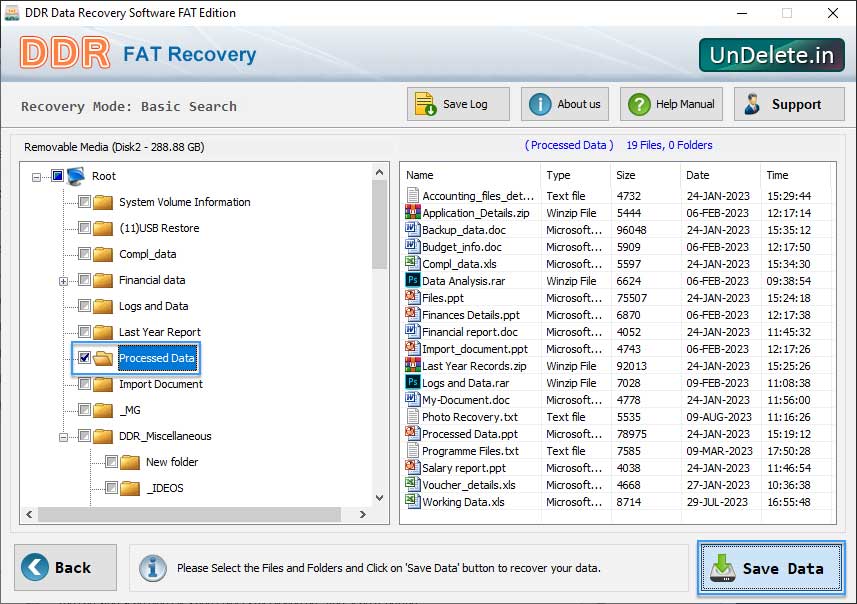Image resolution: width=857 pixels, height=604 pixels.
Task: Go Back to the previous step
Action: click(66, 567)
